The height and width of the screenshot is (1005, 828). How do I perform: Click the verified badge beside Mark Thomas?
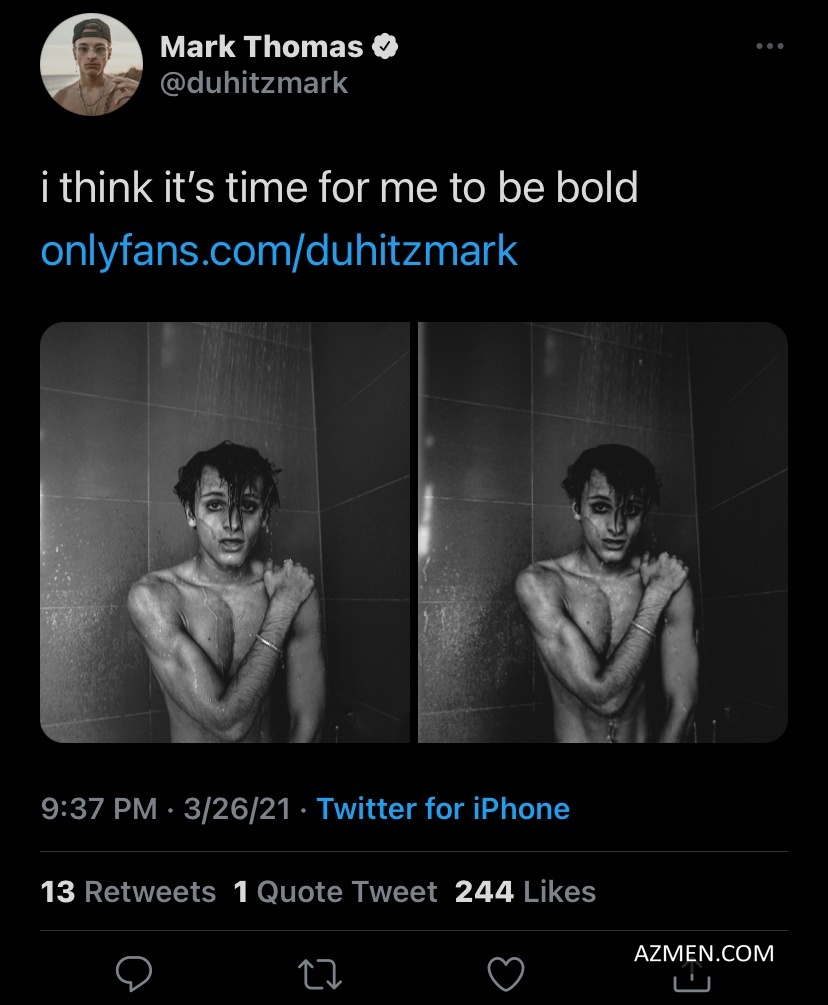[386, 46]
